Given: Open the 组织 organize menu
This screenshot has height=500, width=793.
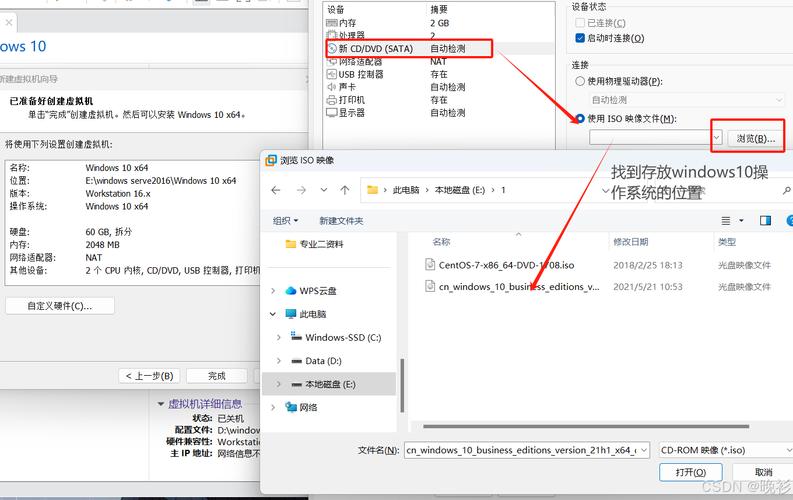Looking at the screenshot, I should click(x=285, y=220).
